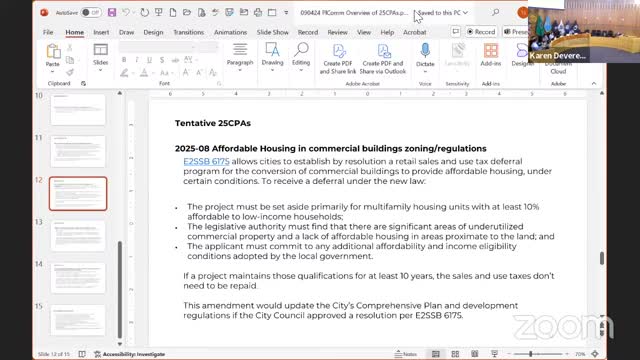Expand the Paste options dropdown arrow
The width and height of the screenshot is (640, 360).
(x=53, y=72)
